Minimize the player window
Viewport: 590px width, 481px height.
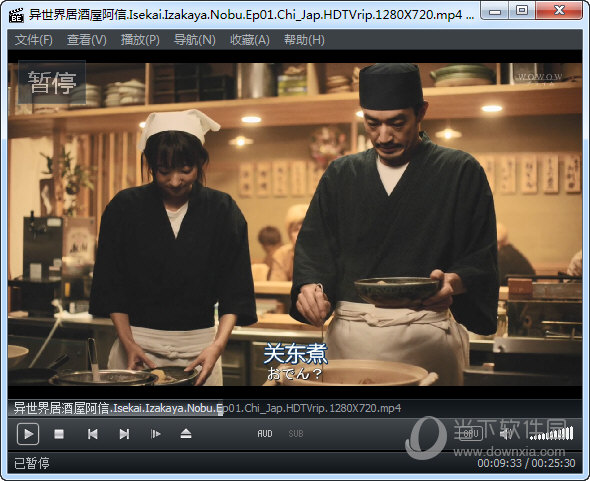click(x=494, y=11)
